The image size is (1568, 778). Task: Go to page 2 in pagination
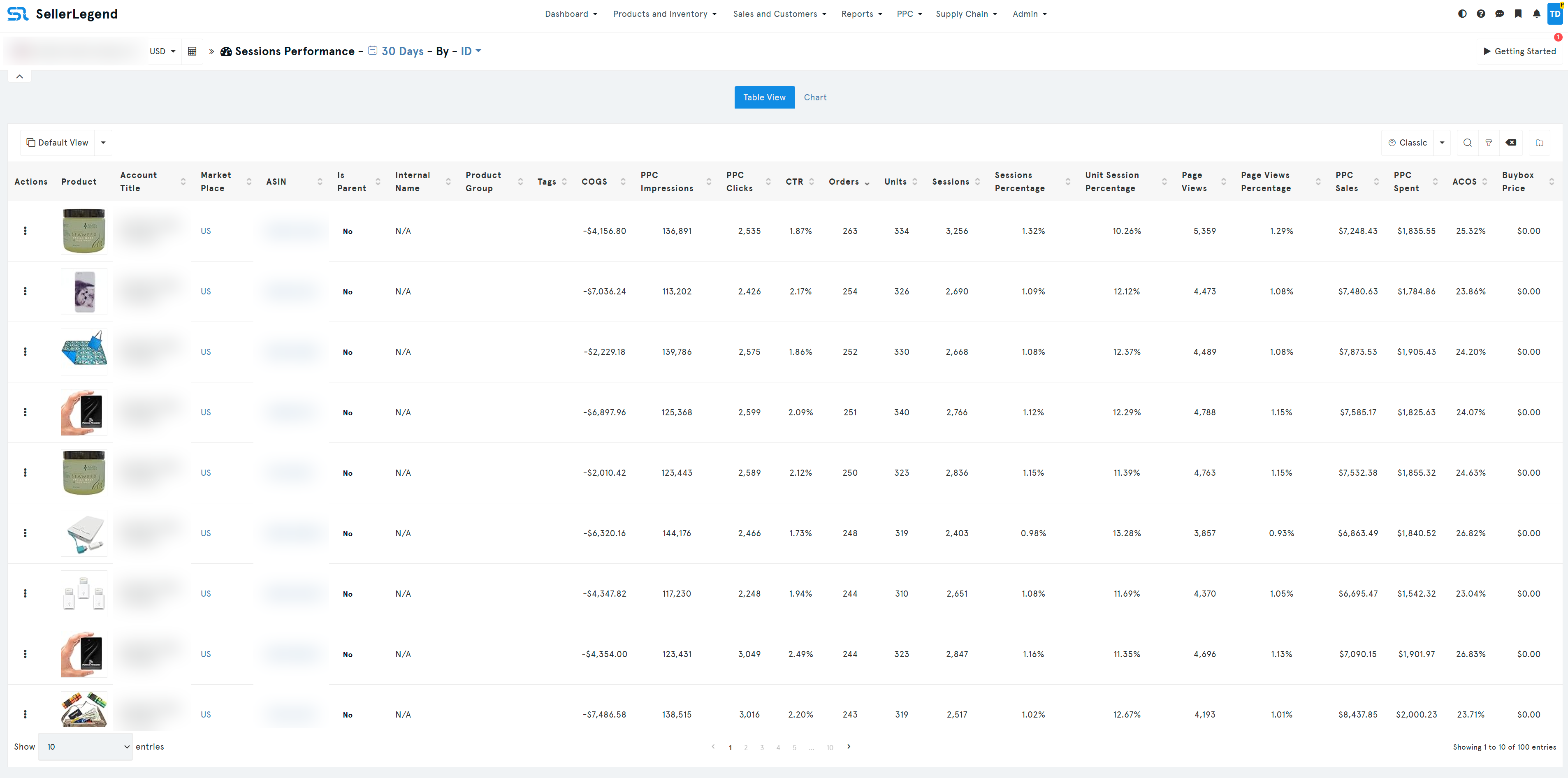pyautogui.click(x=746, y=747)
